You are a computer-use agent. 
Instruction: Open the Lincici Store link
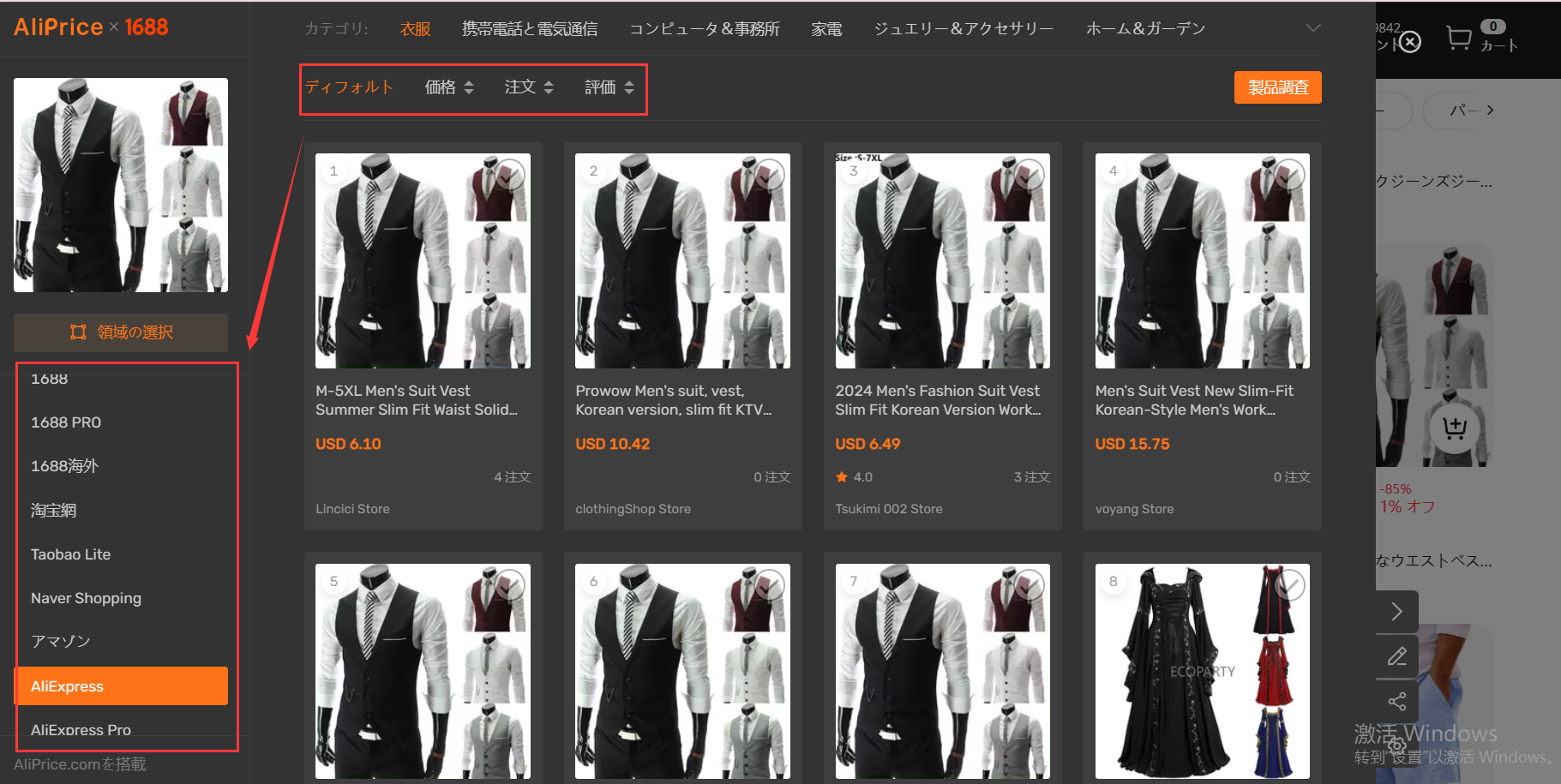(352, 509)
